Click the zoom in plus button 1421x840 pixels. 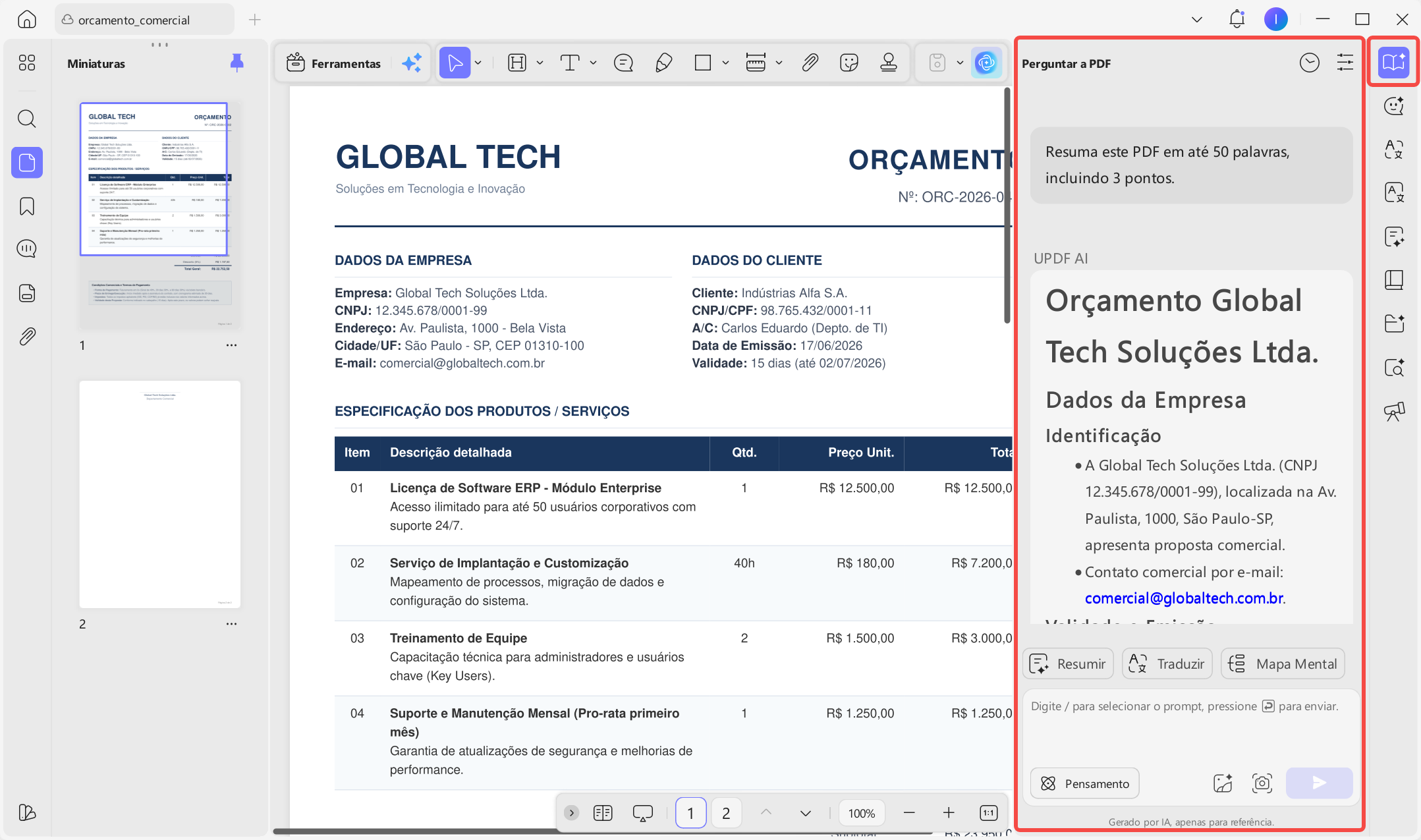coord(949,813)
